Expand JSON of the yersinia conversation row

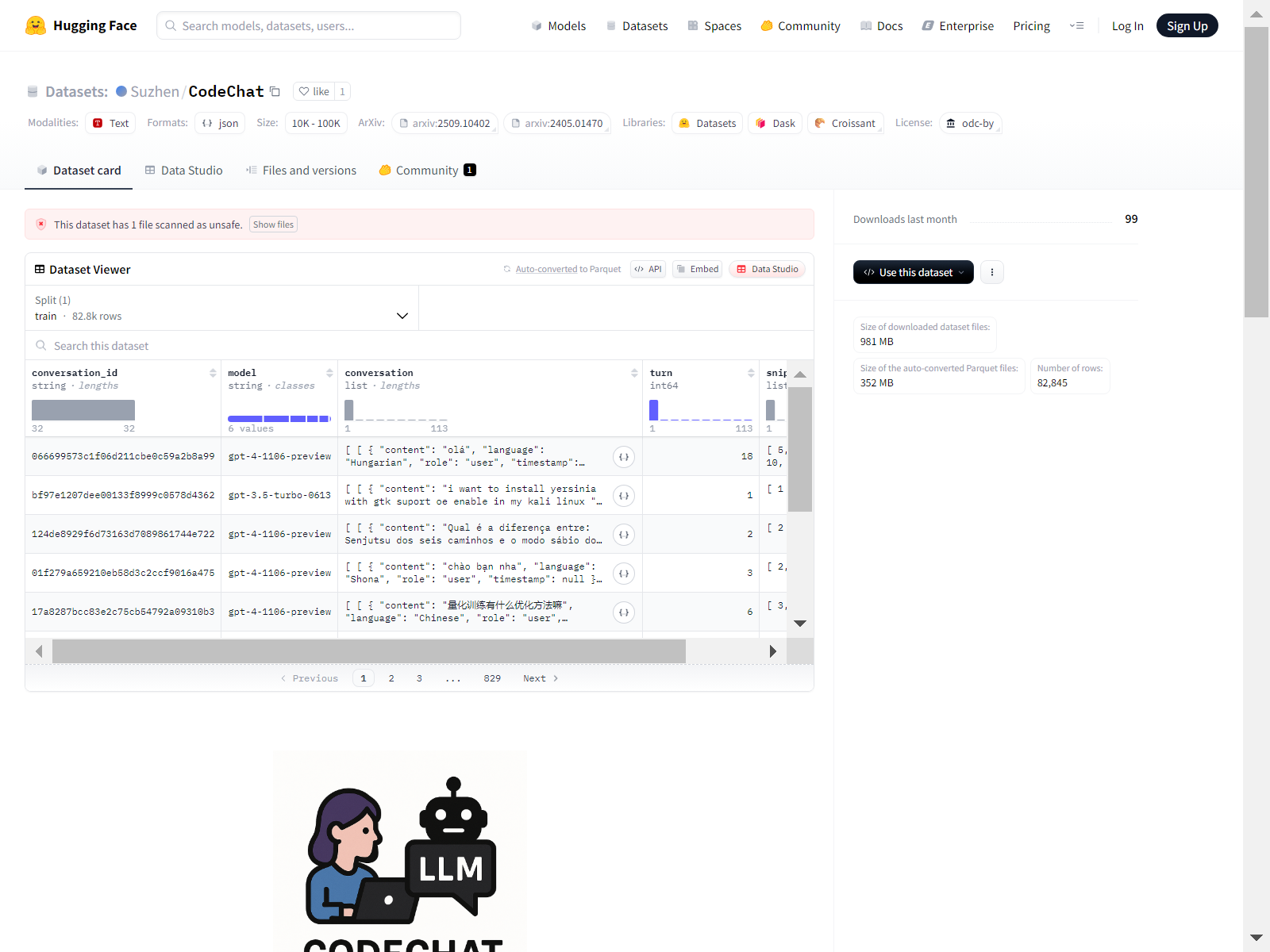click(624, 496)
